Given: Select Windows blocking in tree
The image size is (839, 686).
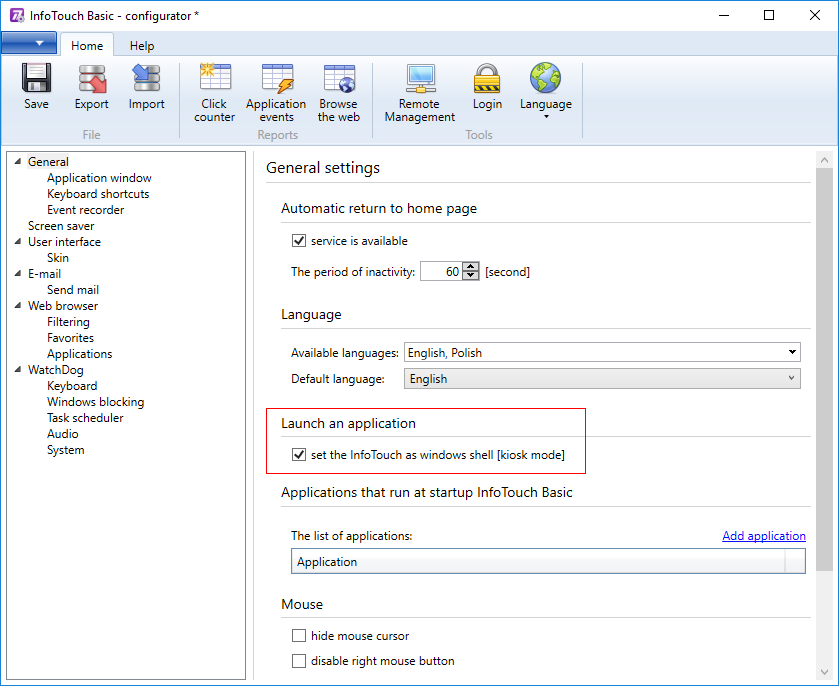Looking at the screenshot, I should coord(95,402).
